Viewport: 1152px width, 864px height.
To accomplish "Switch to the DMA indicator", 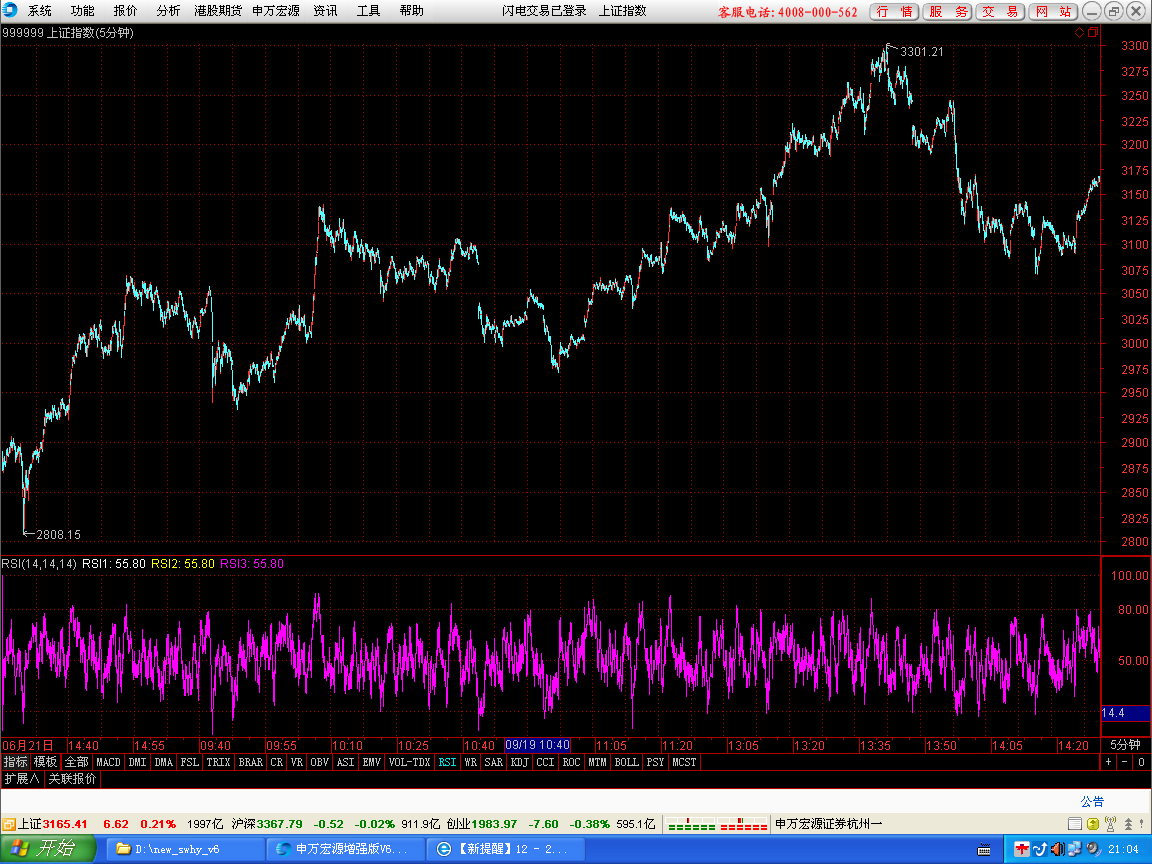I will (163, 762).
